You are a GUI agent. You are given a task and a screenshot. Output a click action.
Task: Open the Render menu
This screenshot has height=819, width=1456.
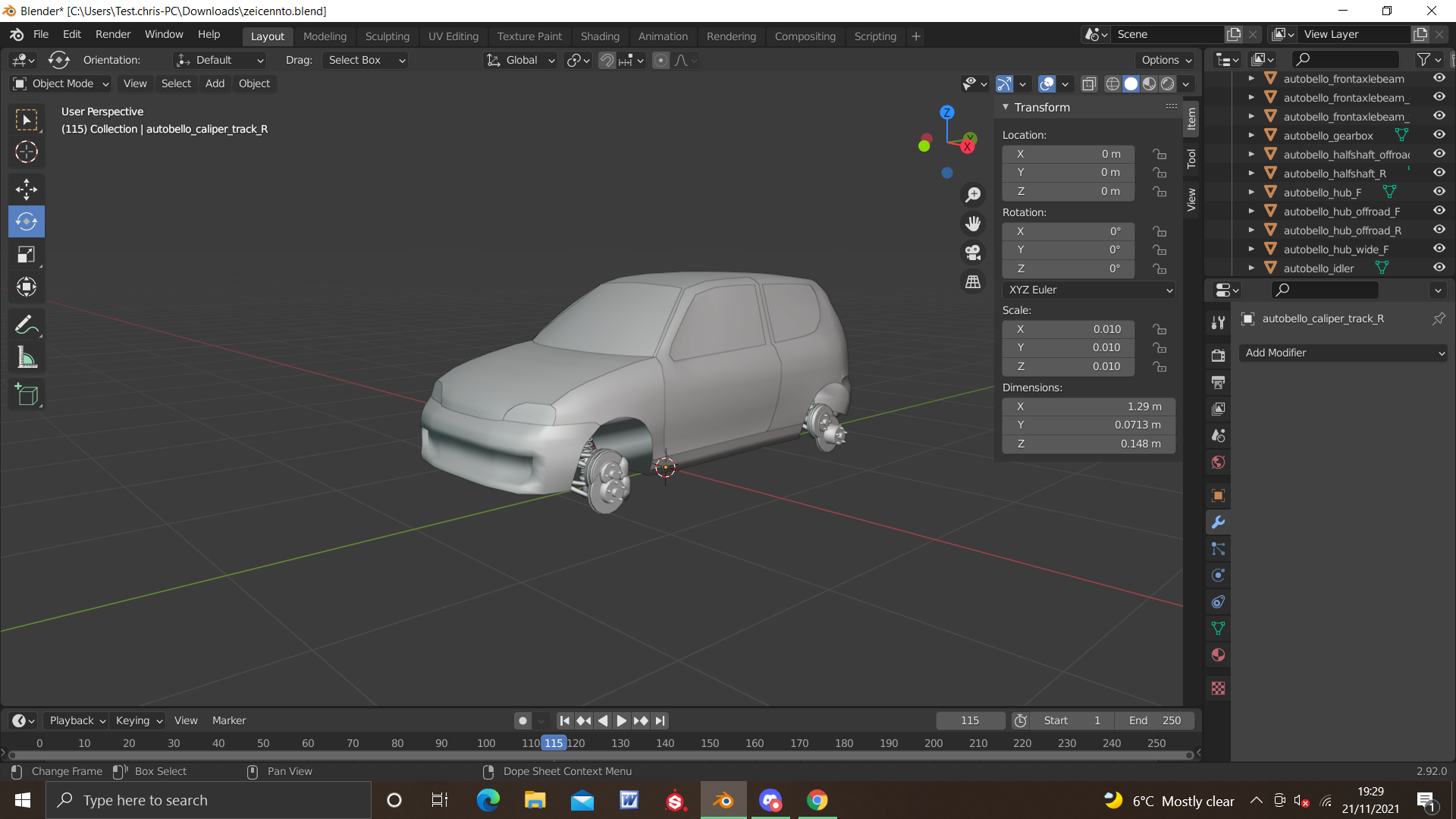coord(112,34)
